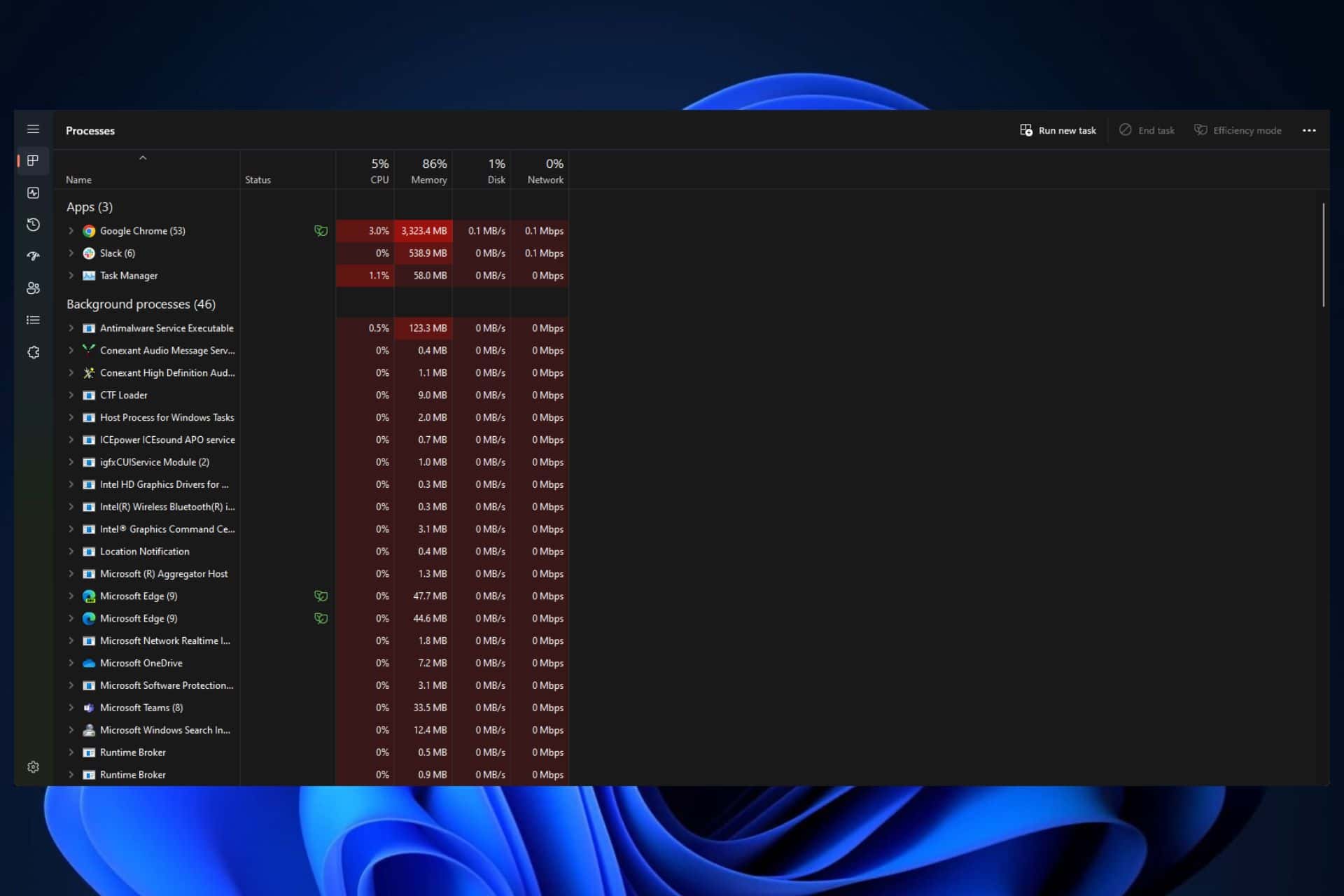1344x896 pixels.
Task: Toggle efficiency mode for a process
Action: [1238, 130]
